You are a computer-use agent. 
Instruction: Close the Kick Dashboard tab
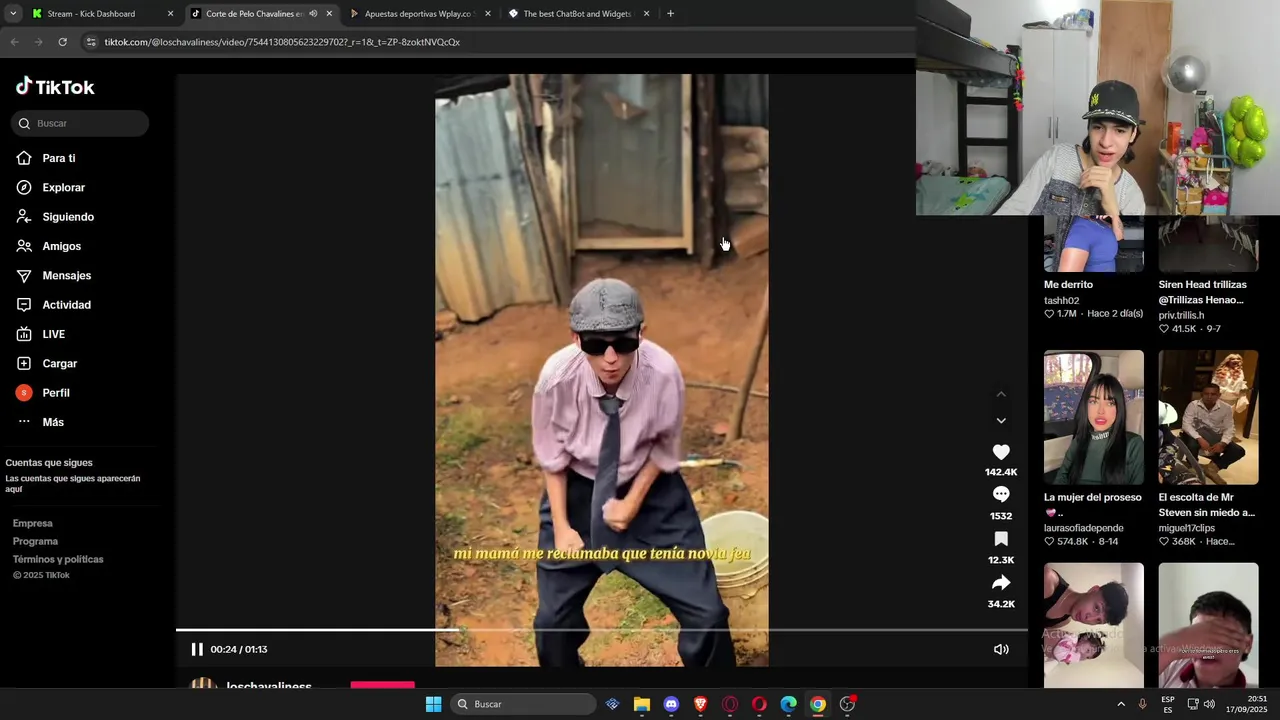click(170, 14)
